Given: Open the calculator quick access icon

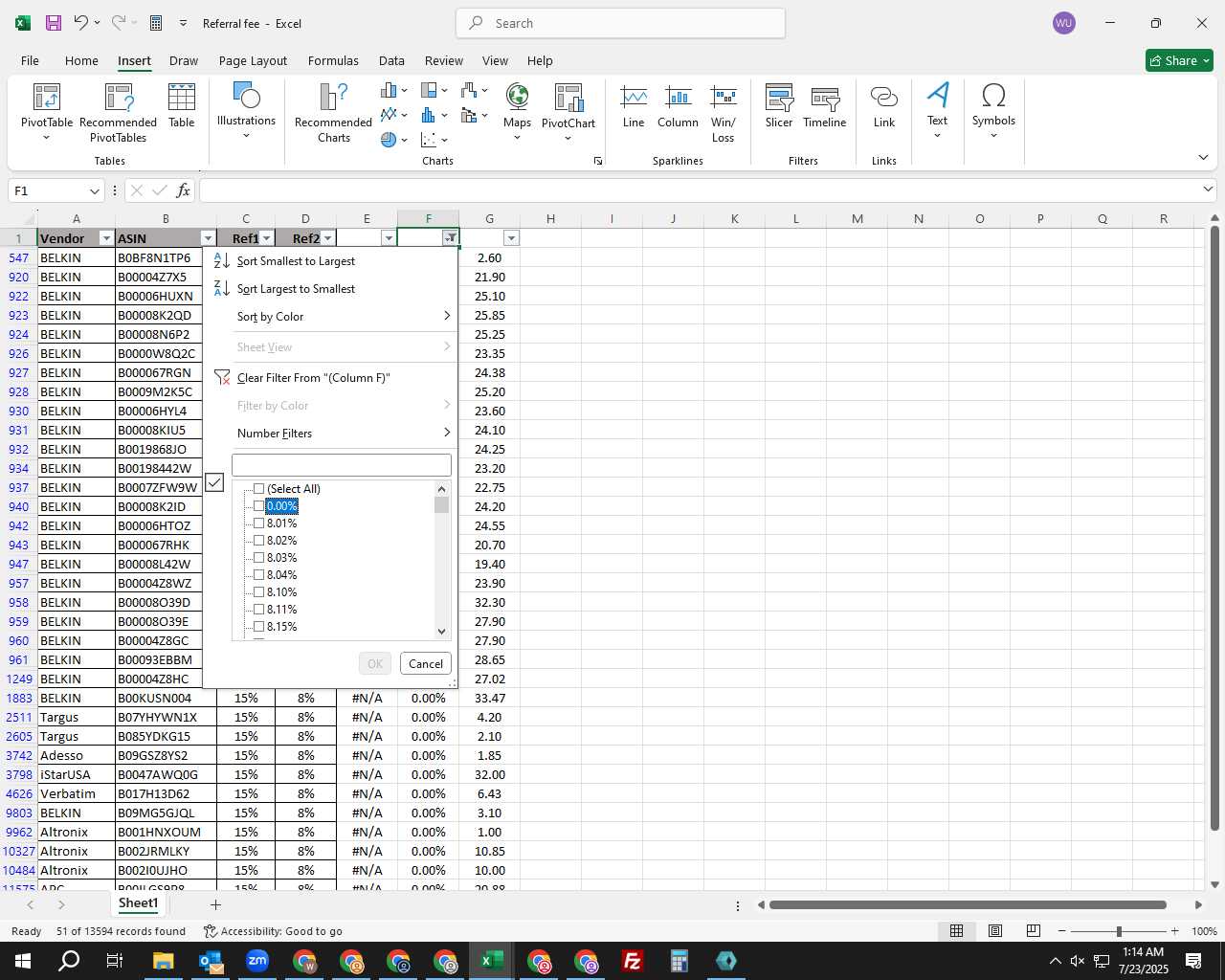Looking at the screenshot, I should click(157, 23).
